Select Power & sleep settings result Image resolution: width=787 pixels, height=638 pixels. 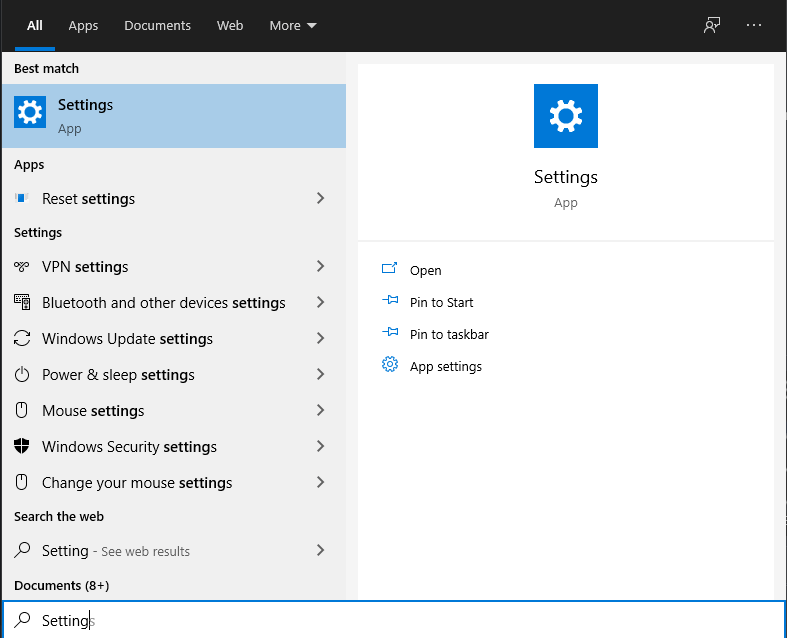pyautogui.click(x=174, y=374)
